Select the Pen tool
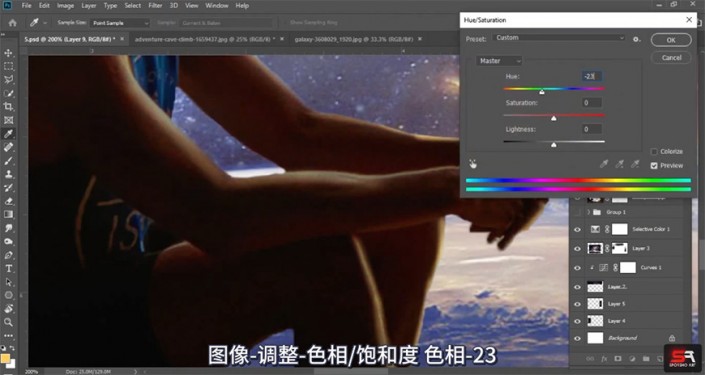705x375 pixels. point(8,255)
